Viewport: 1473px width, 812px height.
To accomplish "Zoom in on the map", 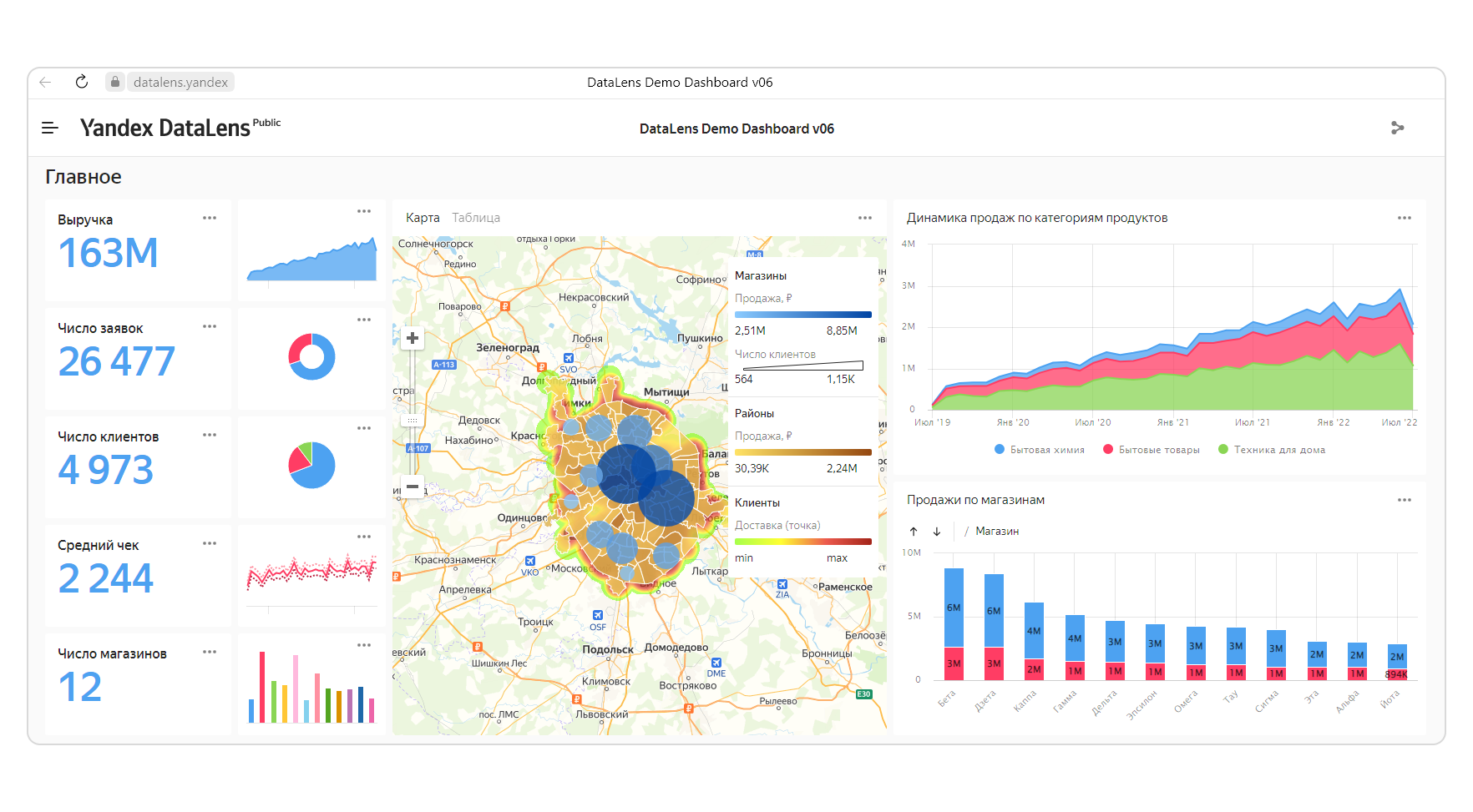I will click(x=412, y=338).
